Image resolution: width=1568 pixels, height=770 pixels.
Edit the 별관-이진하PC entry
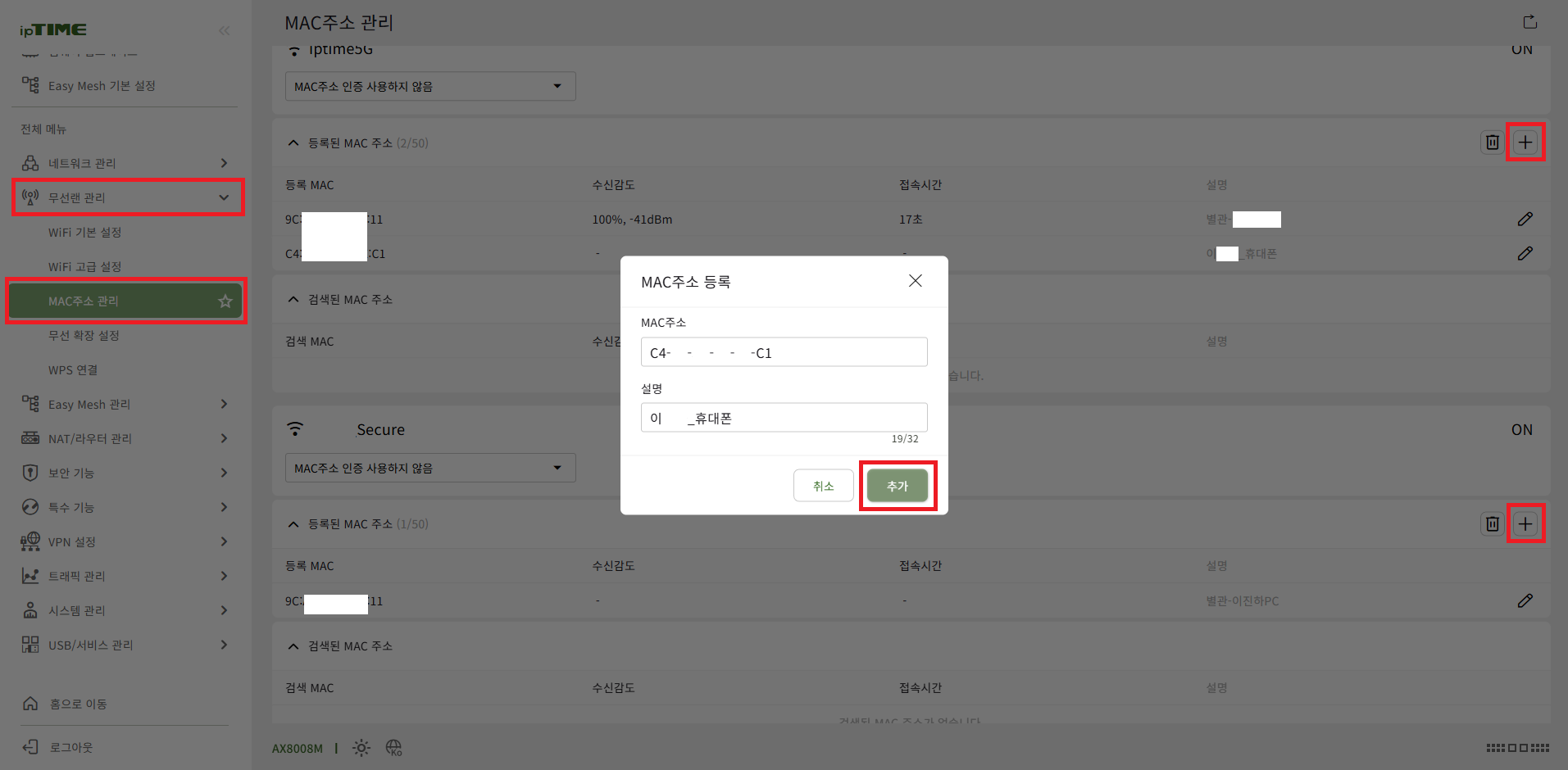tap(1525, 600)
